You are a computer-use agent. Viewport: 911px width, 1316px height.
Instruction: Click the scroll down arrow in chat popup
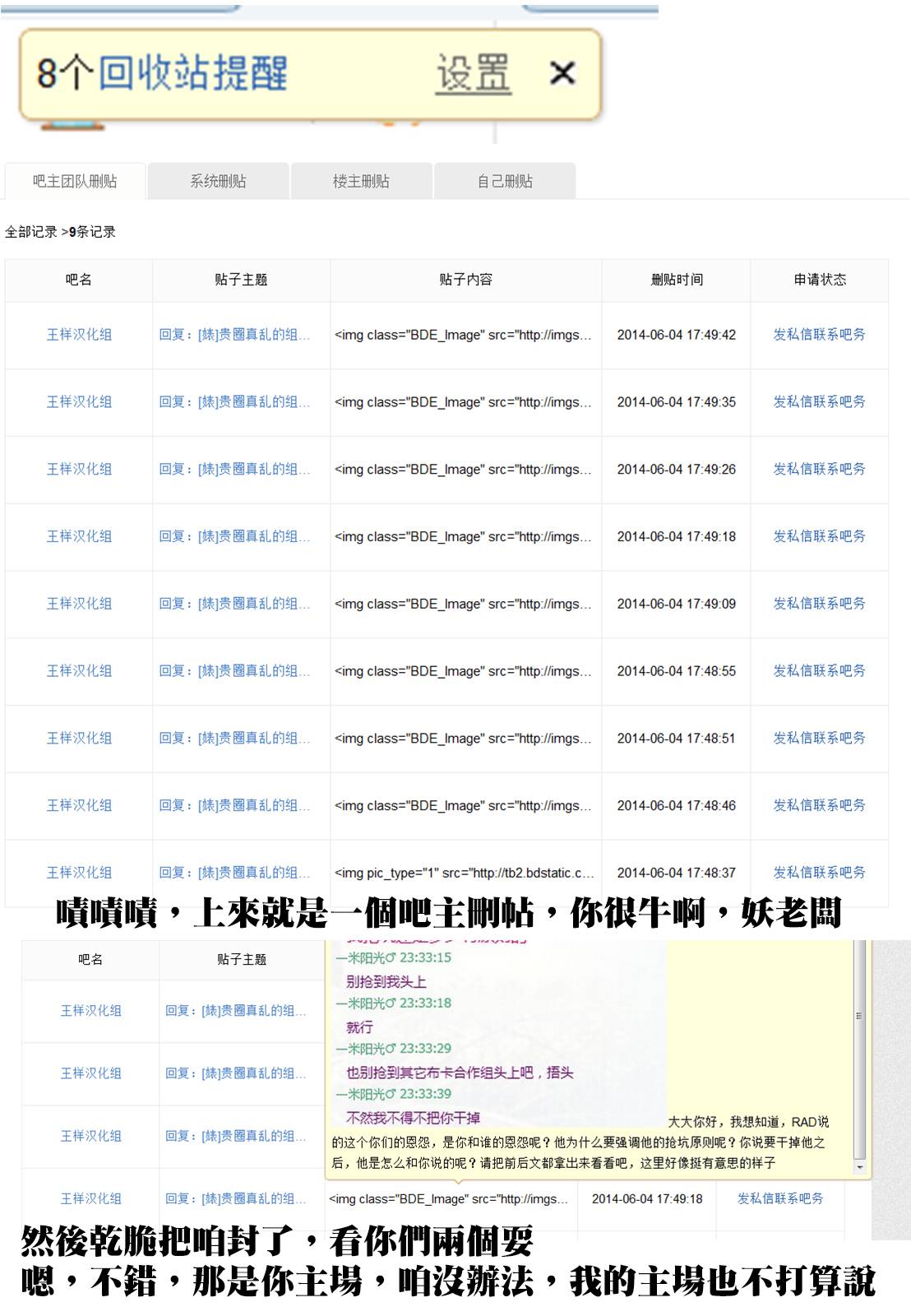[x=859, y=1168]
